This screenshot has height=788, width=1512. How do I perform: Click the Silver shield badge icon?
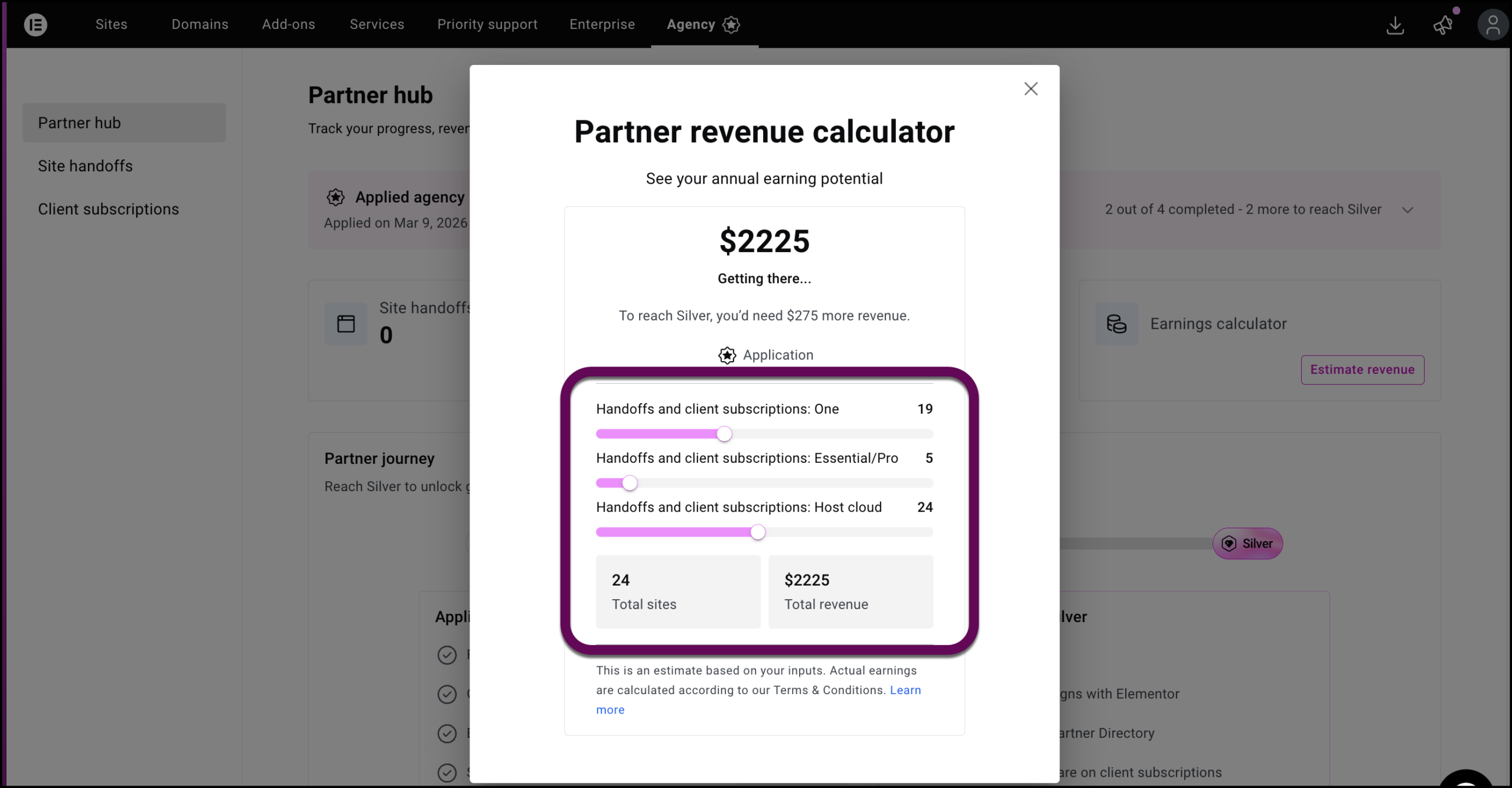1229,544
